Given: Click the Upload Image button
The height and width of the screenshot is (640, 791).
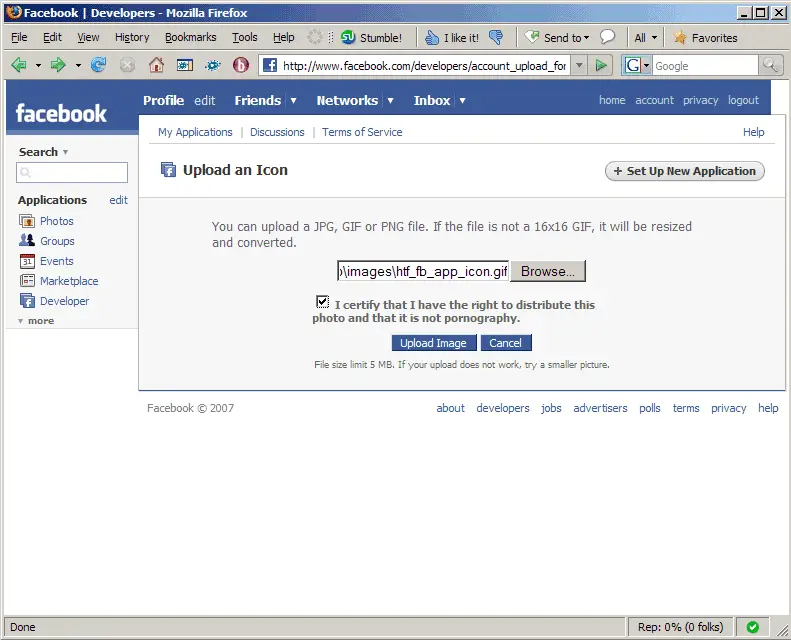Looking at the screenshot, I should pyautogui.click(x=433, y=343).
